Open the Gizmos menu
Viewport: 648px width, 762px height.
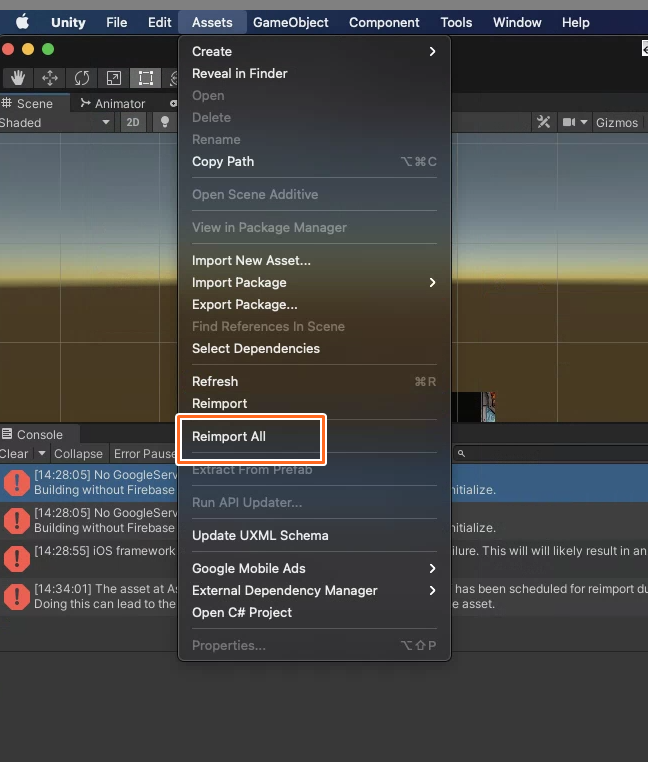click(616, 122)
